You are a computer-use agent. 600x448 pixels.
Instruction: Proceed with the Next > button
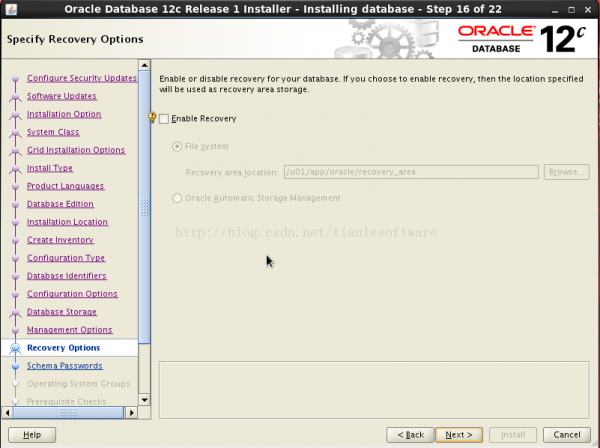click(459, 435)
